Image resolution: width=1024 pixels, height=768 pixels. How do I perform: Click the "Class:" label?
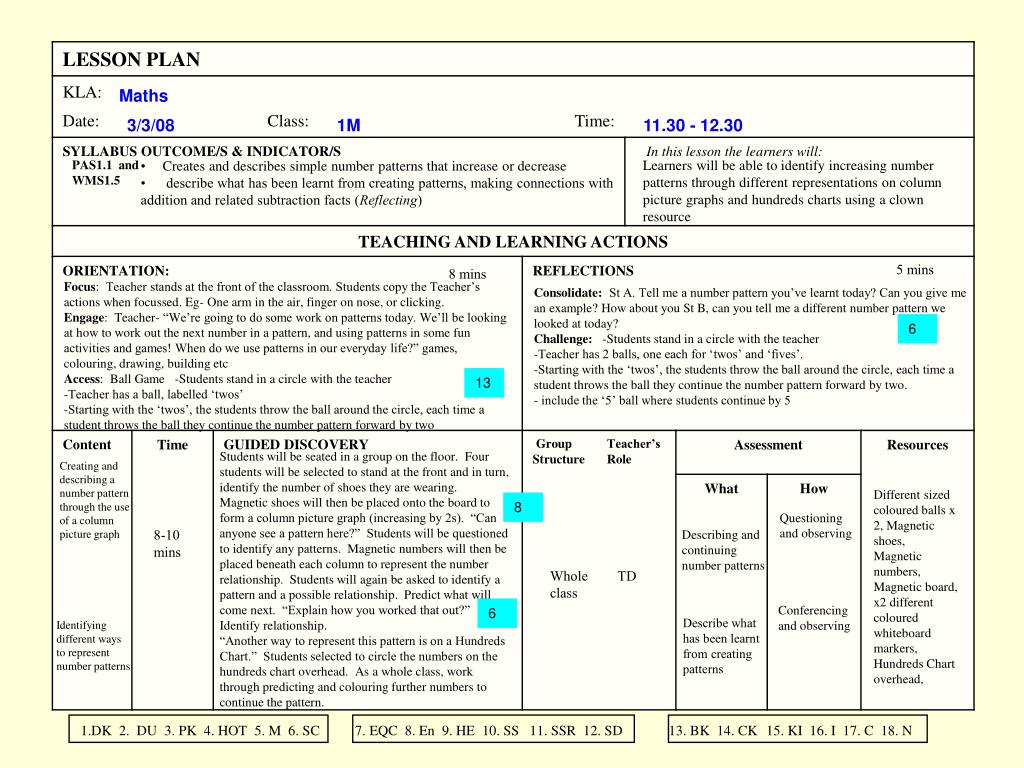click(287, 121)
